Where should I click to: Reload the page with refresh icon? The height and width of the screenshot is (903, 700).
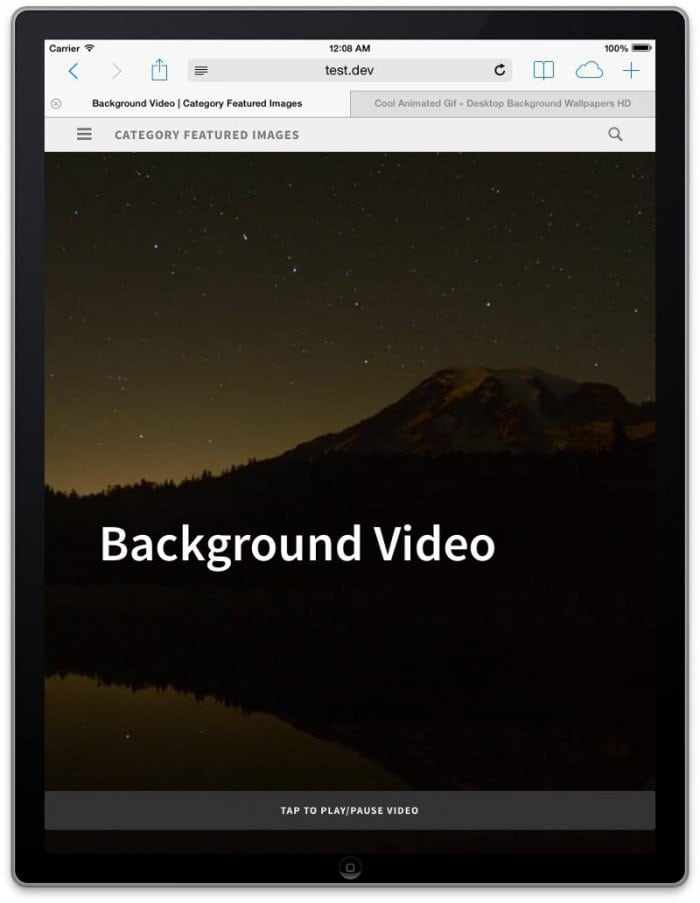(500, 70)
